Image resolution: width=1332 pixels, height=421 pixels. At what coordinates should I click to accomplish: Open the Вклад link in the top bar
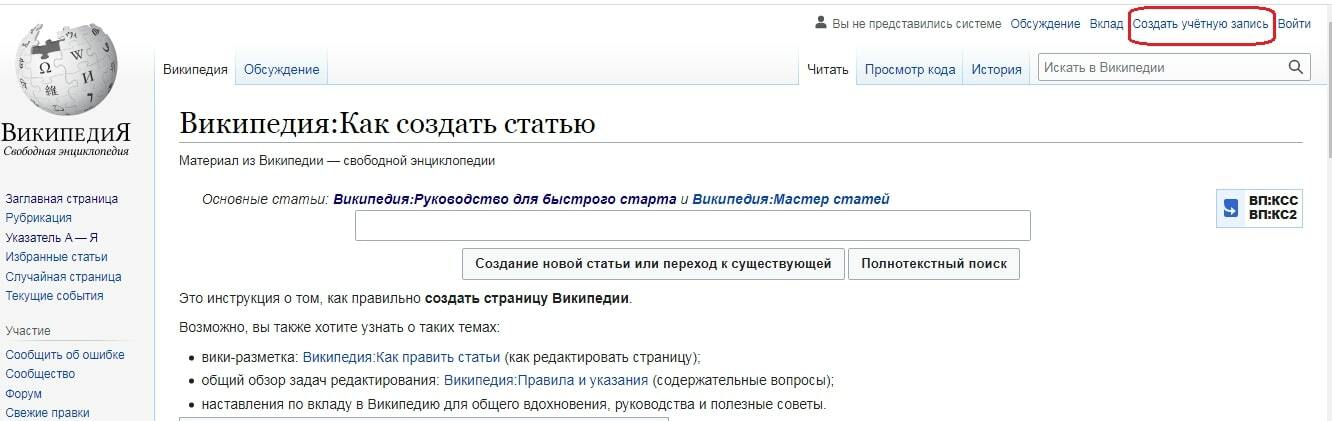coord(1106,24)
